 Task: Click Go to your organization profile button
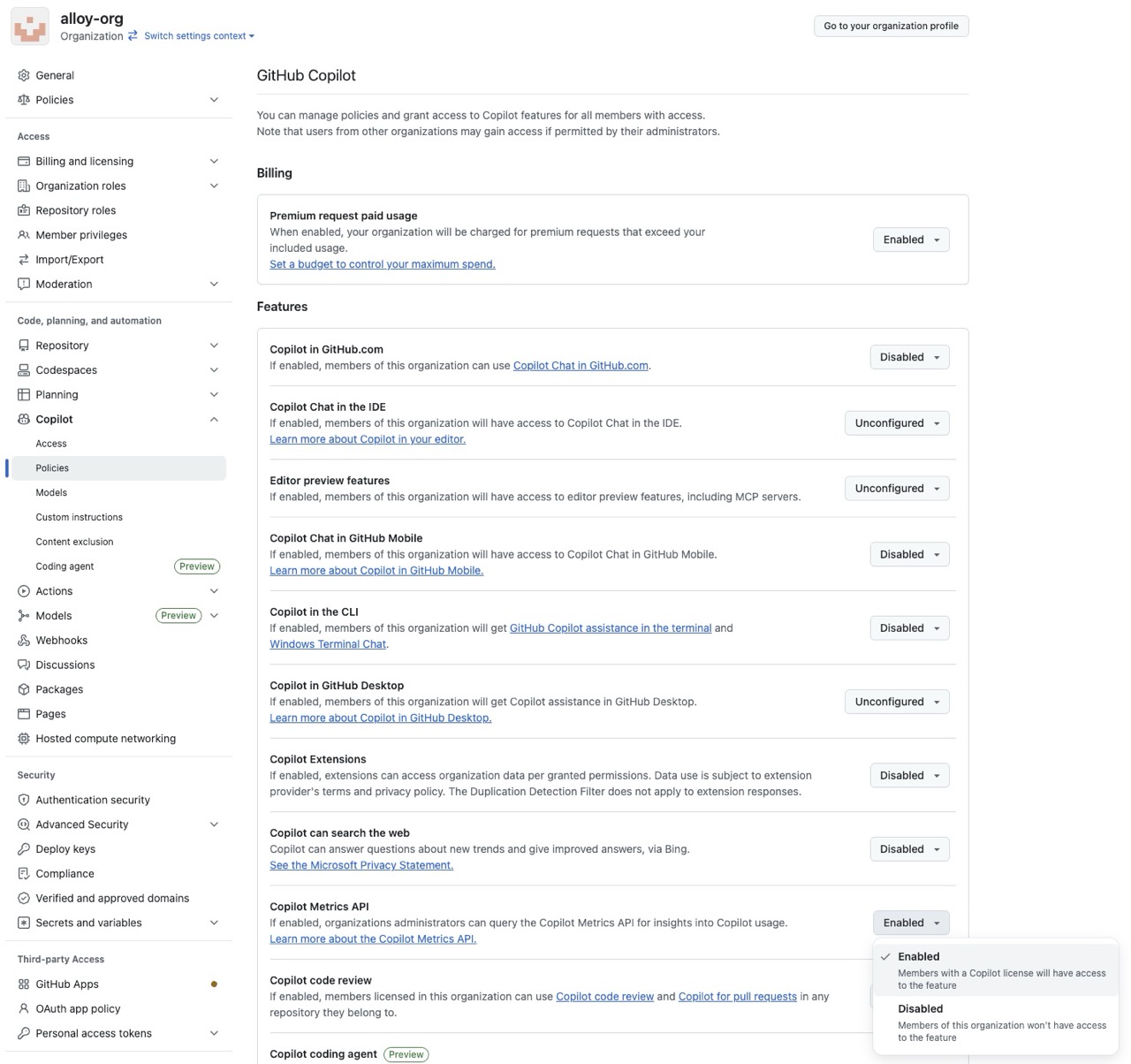coord(891,26)
